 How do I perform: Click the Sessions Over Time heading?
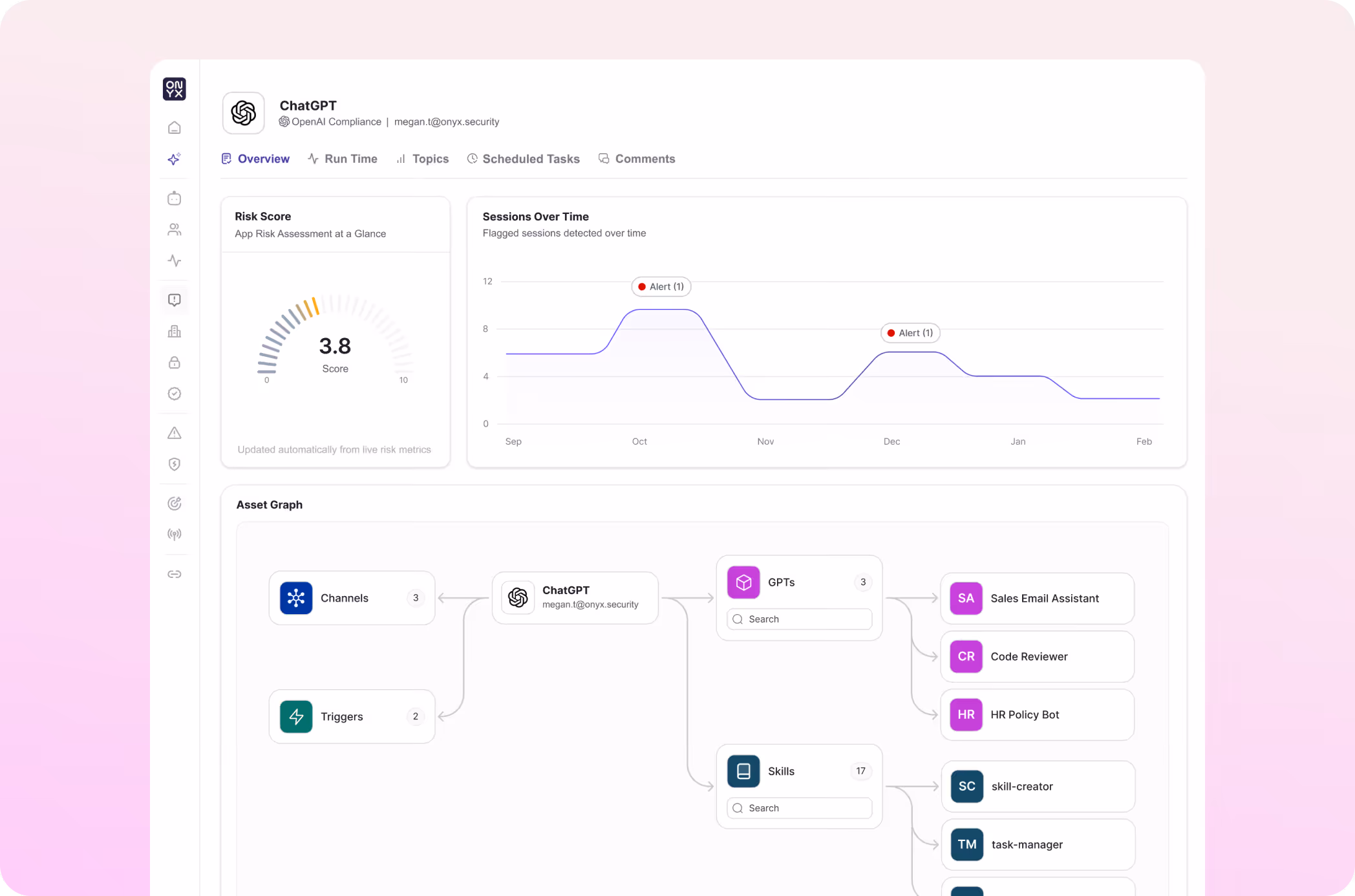[x=535, y=217]
